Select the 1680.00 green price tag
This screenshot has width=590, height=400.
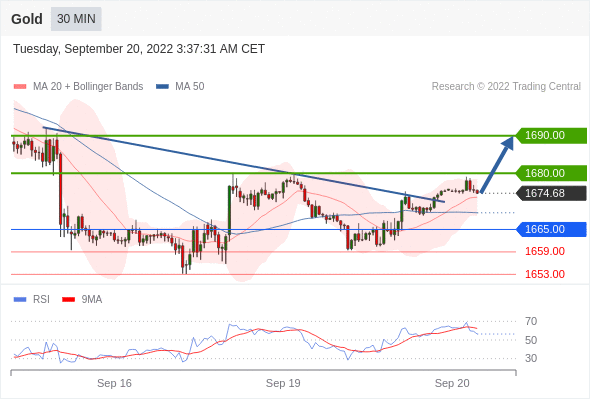[551, 173]
